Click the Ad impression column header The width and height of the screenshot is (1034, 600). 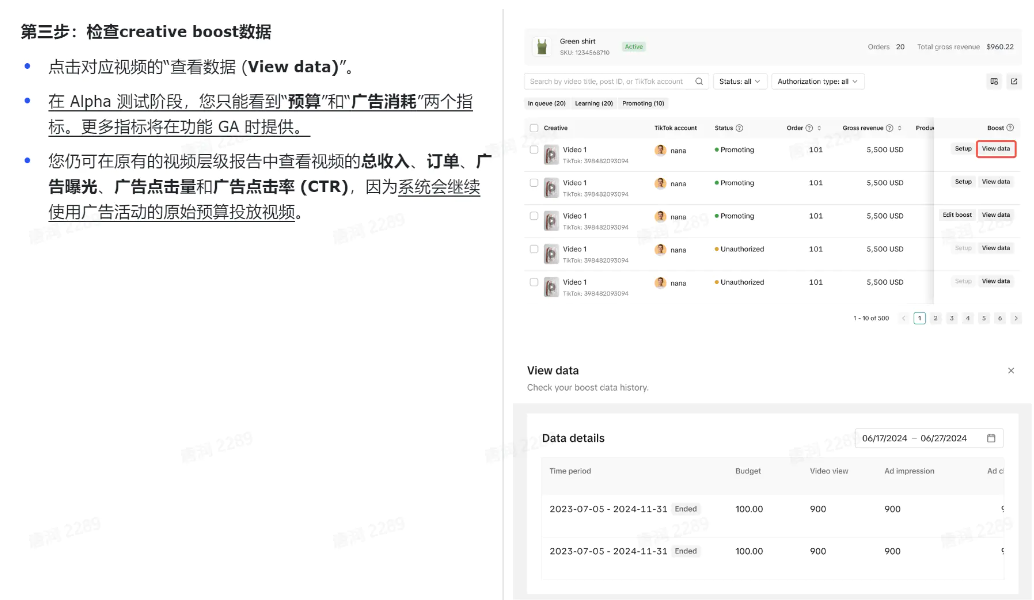909,471
